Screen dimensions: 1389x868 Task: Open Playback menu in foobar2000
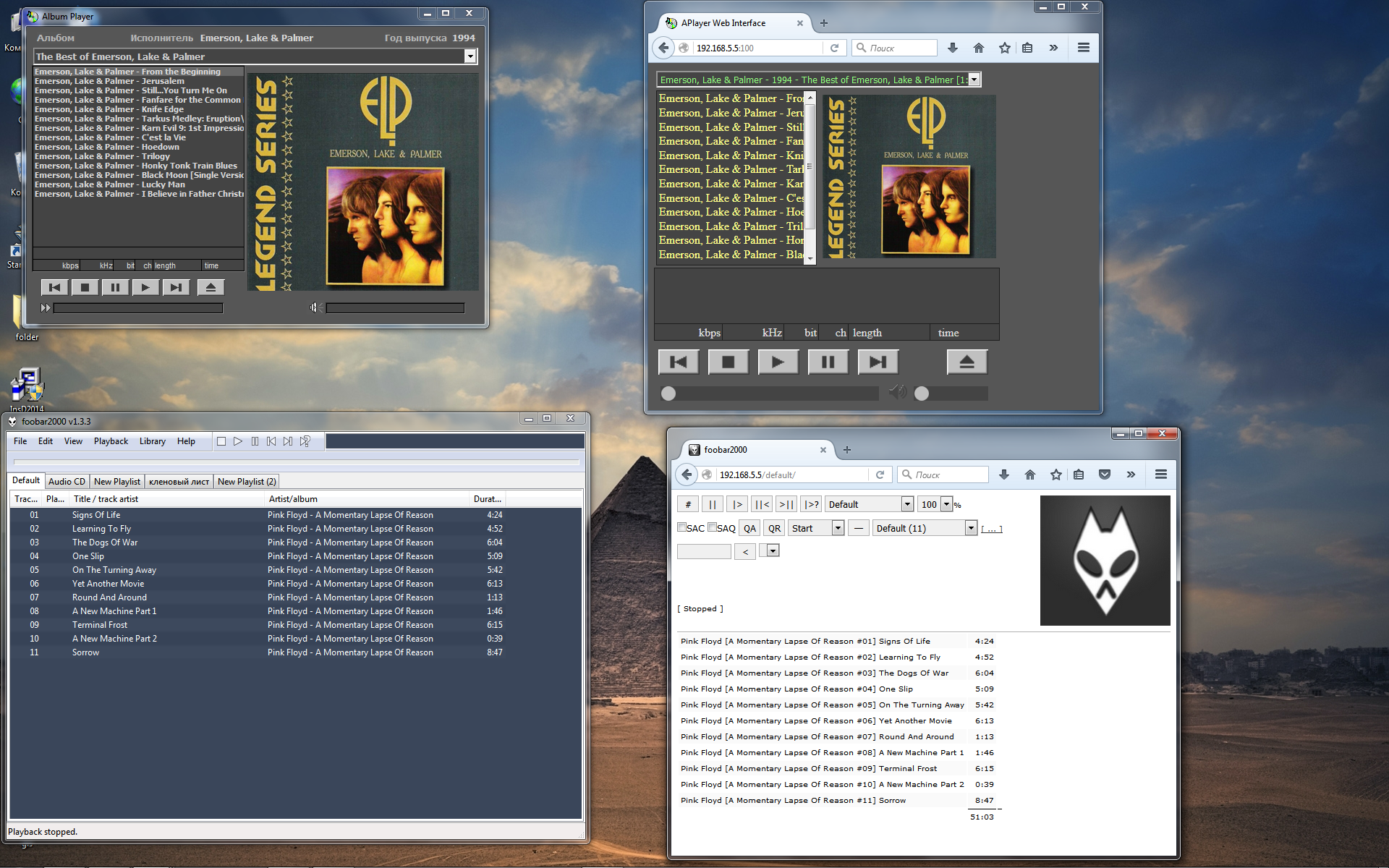[x=111, y=441]
